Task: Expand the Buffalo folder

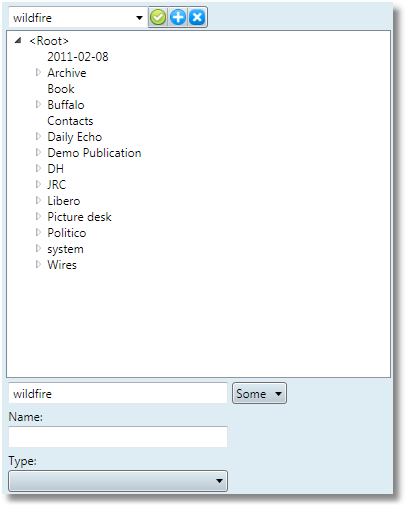Action: 38,104
